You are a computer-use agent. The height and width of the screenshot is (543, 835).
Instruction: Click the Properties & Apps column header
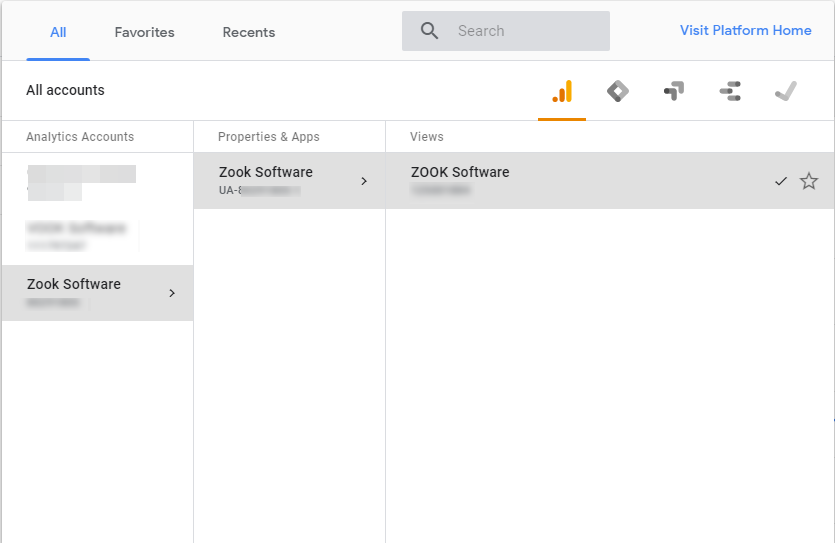point(268,137)
